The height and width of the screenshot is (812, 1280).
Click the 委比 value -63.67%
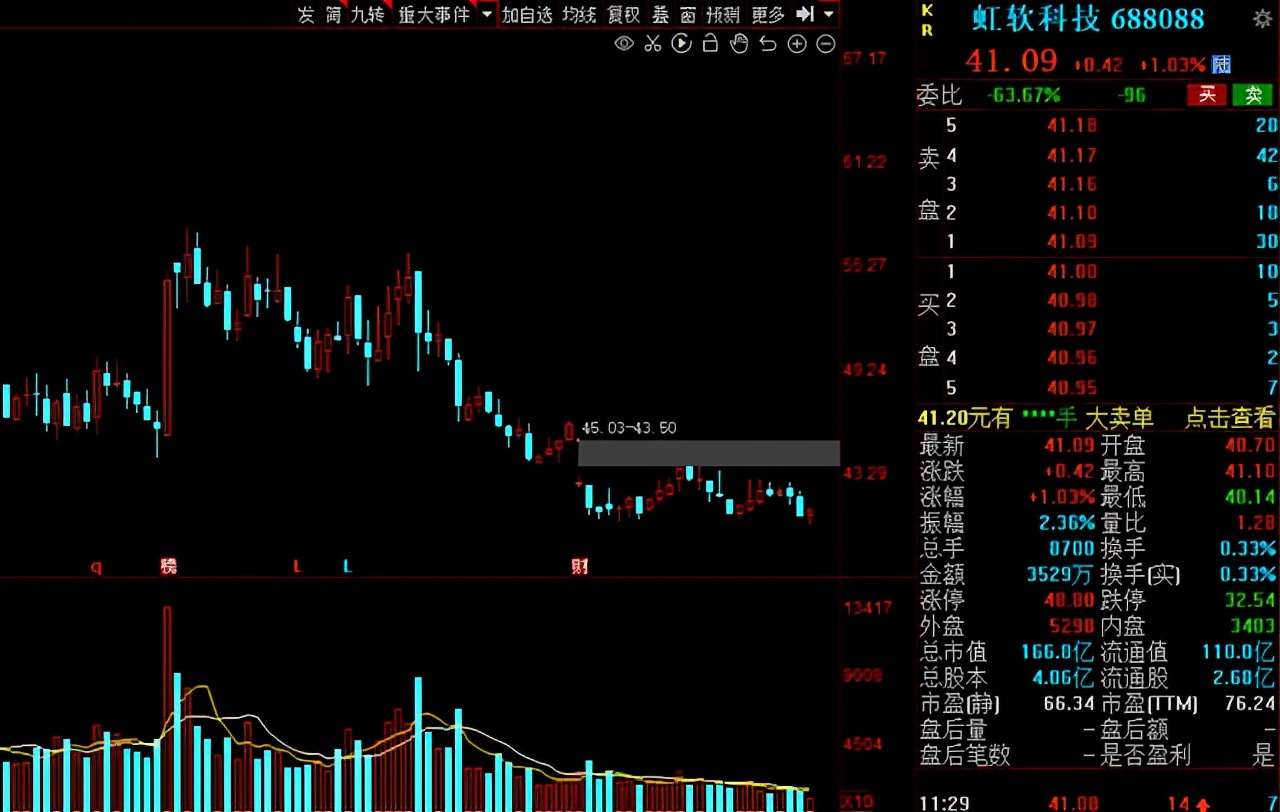click(x=1023, y=95)
